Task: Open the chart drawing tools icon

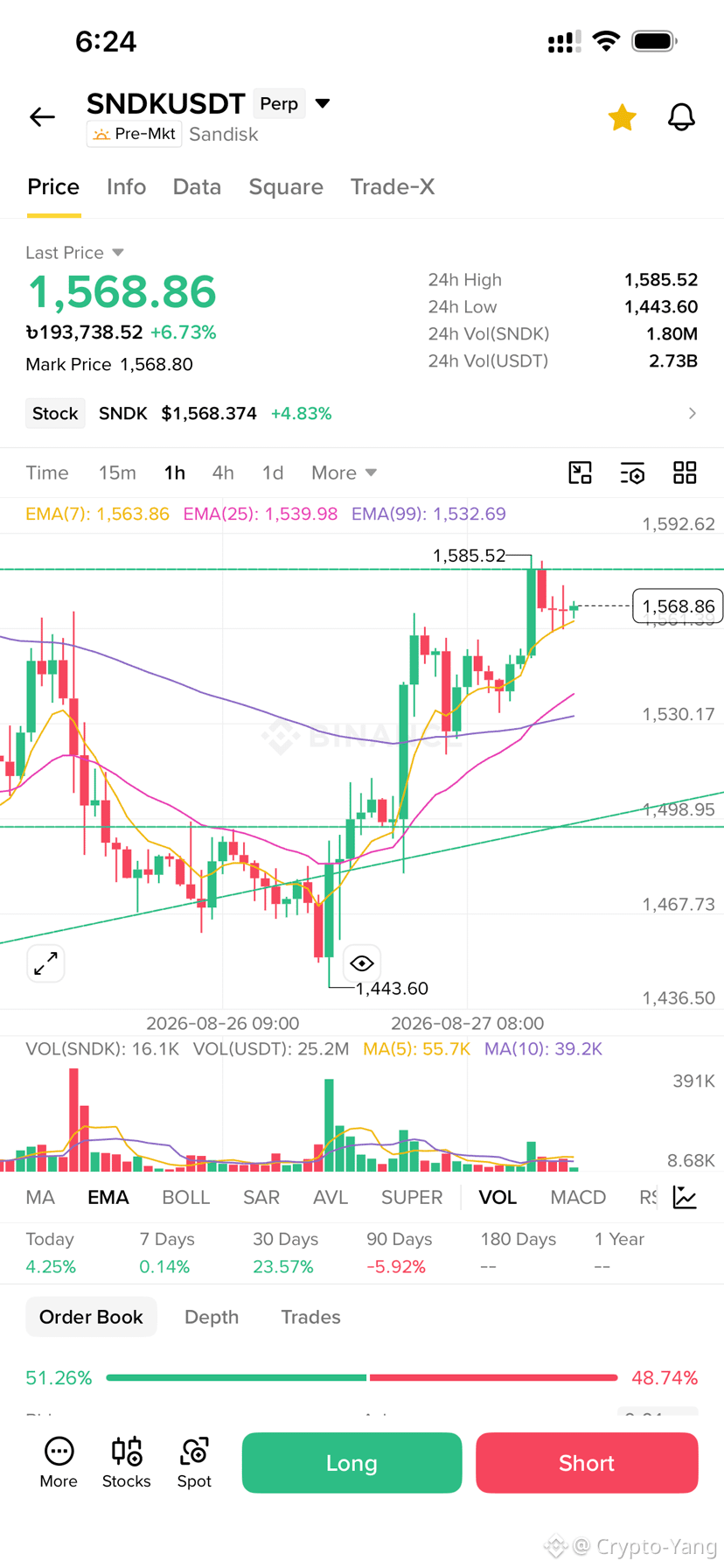Action: click(x=581, y=472)
